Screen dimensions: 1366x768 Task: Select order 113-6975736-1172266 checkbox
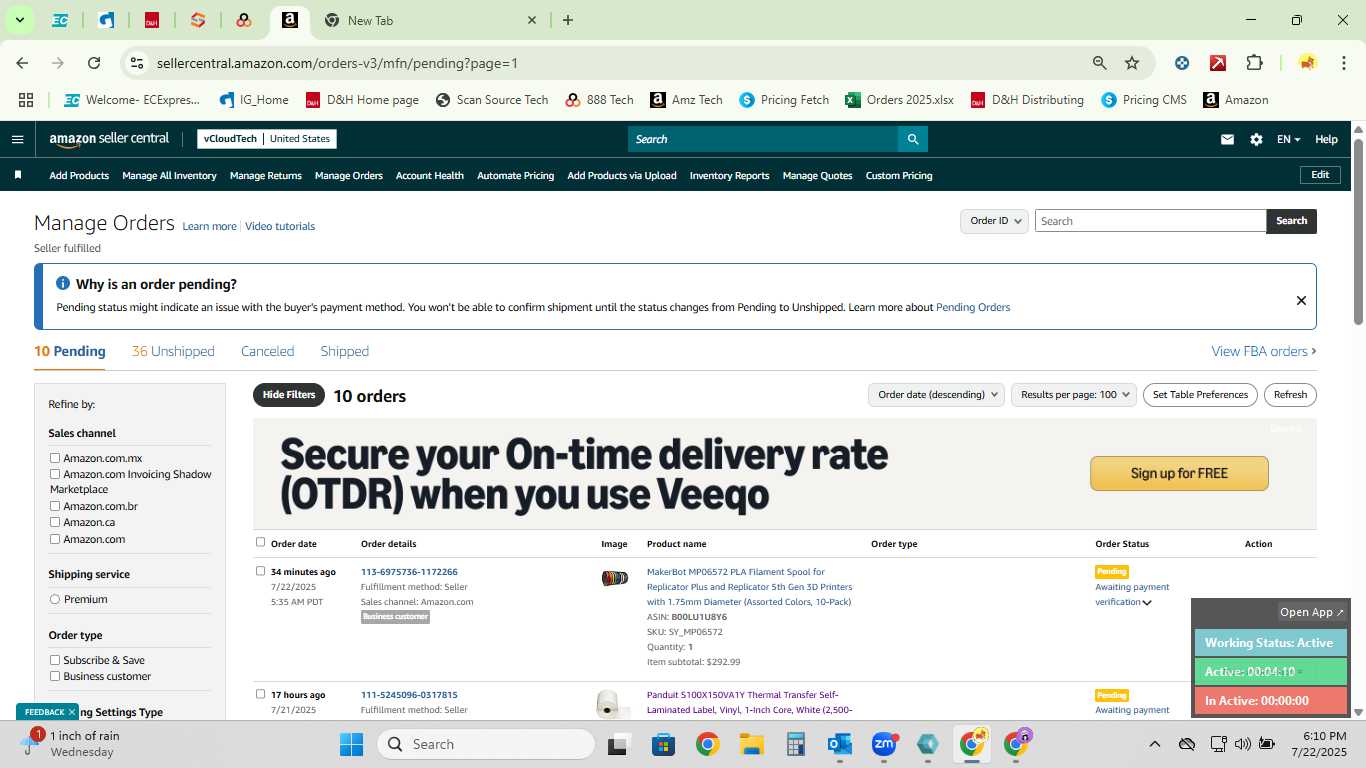(261, 571)
